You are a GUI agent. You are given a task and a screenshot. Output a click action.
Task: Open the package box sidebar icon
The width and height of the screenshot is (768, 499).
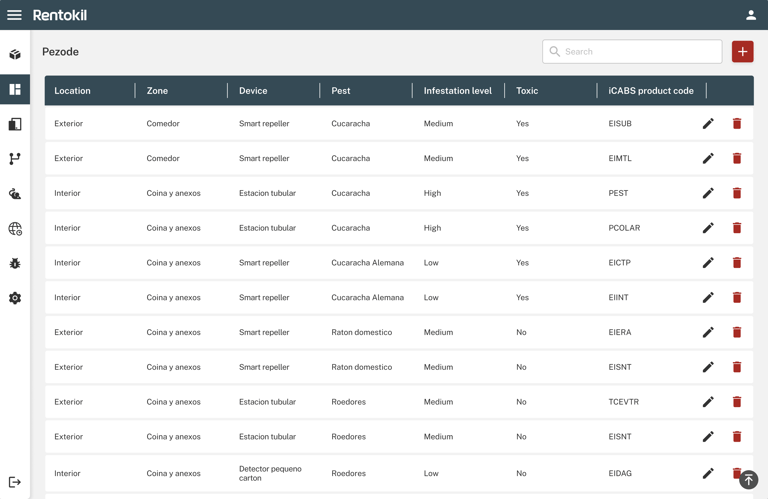point(15,54)
